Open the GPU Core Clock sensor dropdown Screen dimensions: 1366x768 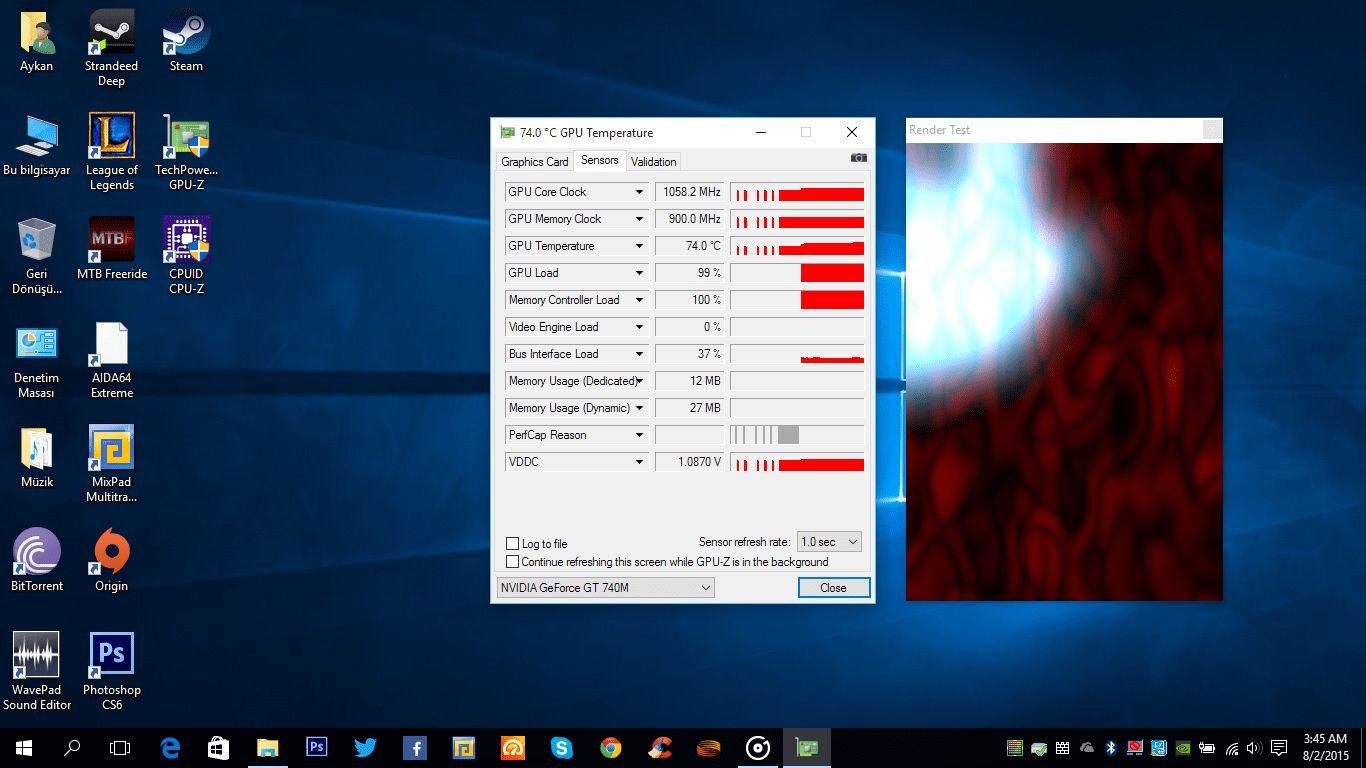(640, 192)
